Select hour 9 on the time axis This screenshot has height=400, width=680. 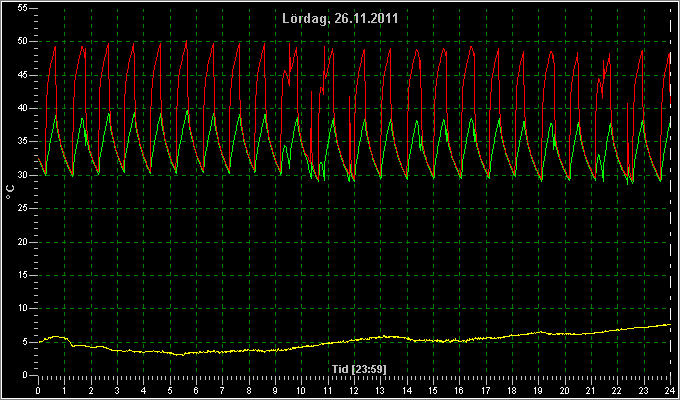pos(275,390)
